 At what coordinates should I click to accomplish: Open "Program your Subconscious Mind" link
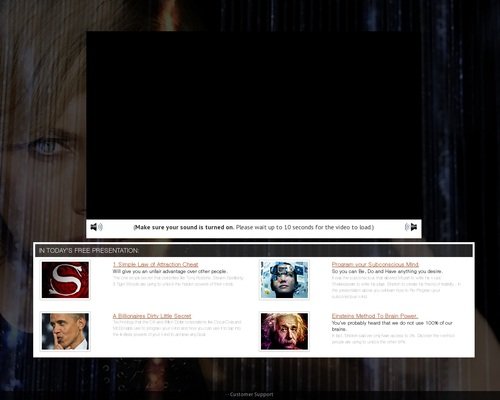375,264
